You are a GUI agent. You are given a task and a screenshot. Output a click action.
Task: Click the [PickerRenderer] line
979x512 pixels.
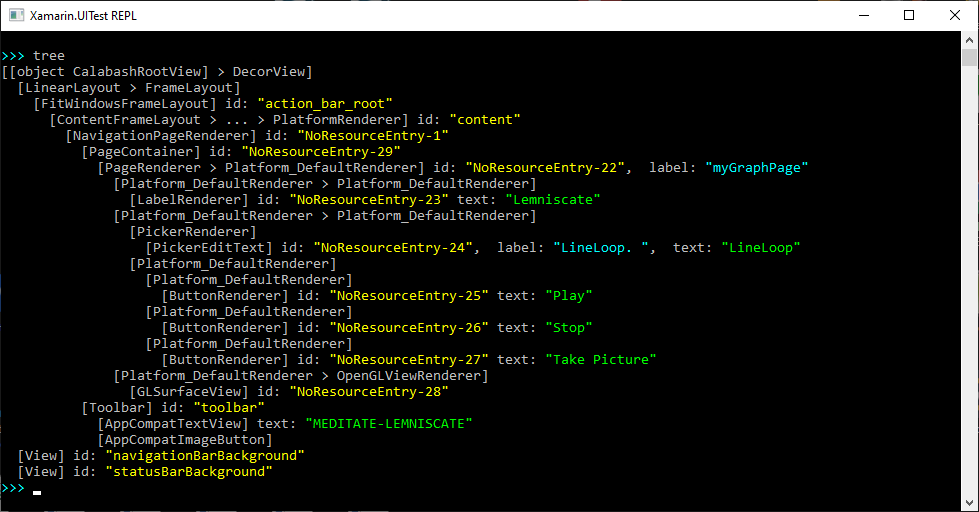193,232
